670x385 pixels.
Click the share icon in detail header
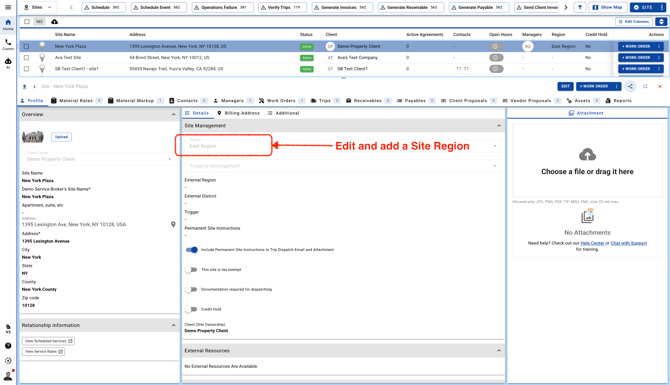point(630,86)
